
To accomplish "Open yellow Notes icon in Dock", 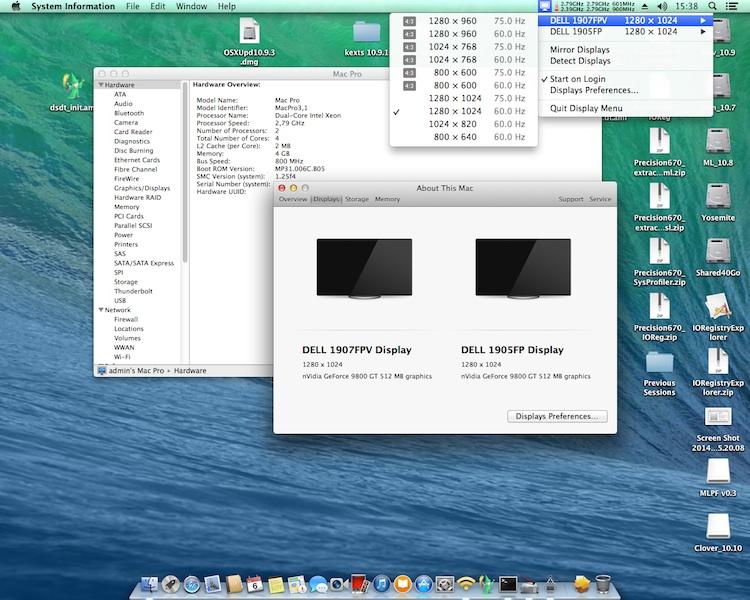I will coord(276,584).
